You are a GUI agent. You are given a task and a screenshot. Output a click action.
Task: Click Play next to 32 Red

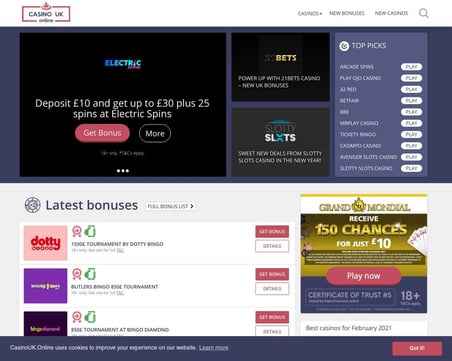(411, 89)
